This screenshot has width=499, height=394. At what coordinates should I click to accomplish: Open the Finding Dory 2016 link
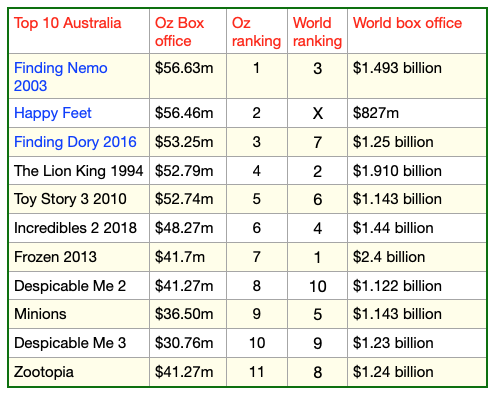click(x=75, y=142)
